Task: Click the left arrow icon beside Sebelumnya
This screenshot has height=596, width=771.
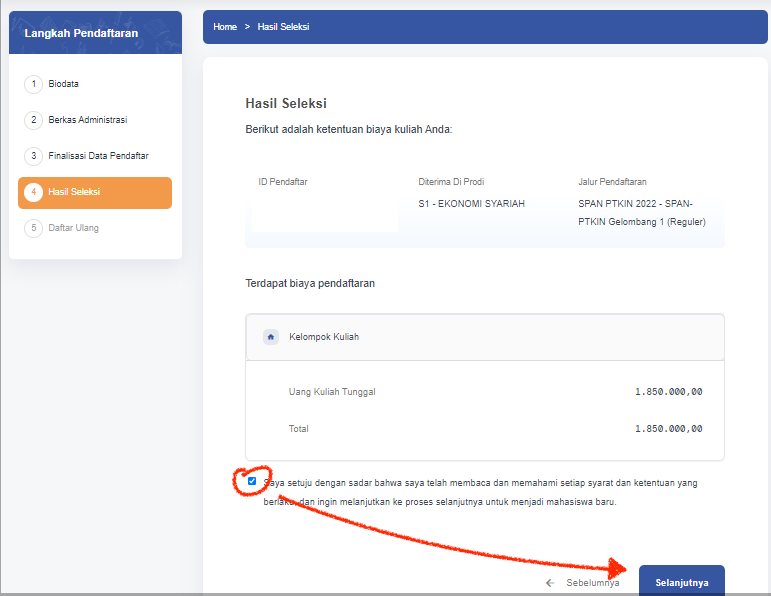Action: (550, 582)
